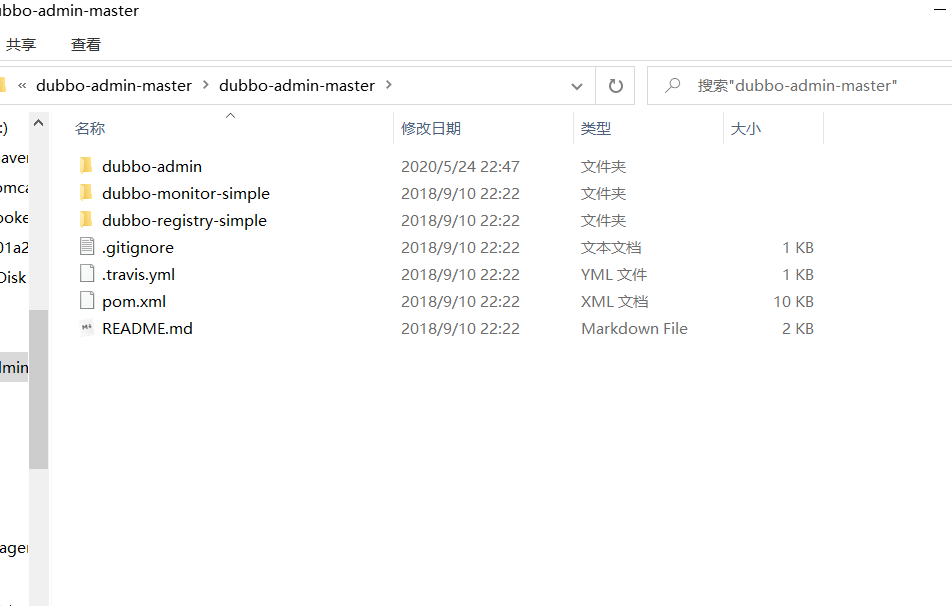Expand the chevron after last dubbo-admin-master breadcrumb
This screenshot has width=952, height=606.
(389, 85)
